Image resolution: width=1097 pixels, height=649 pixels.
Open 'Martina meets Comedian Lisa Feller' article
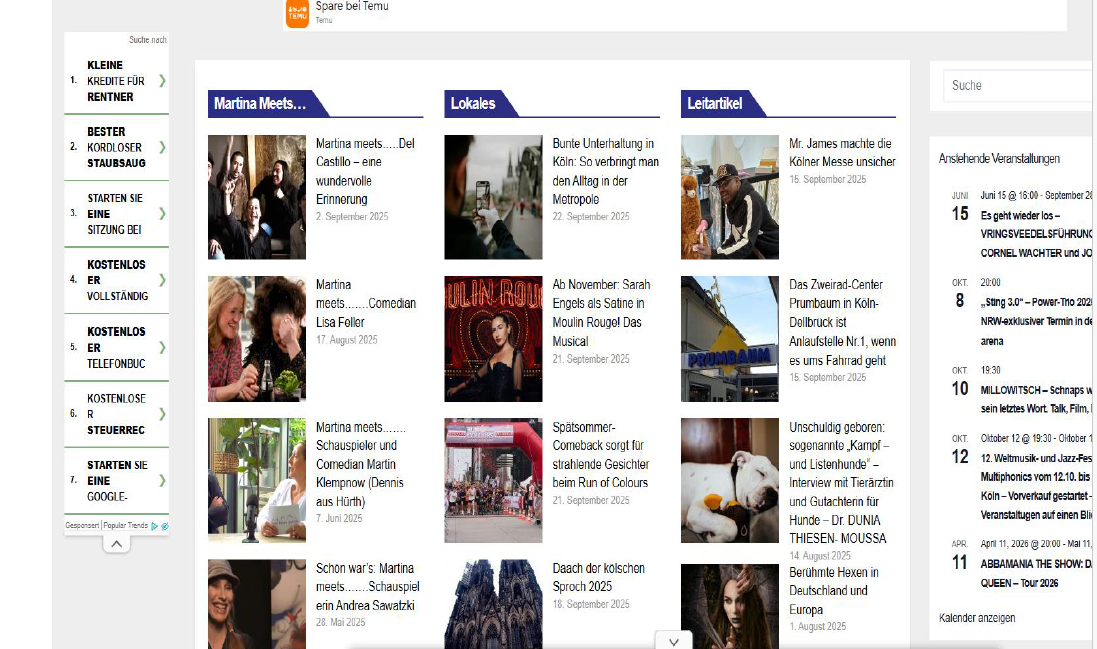coord(365,303)
